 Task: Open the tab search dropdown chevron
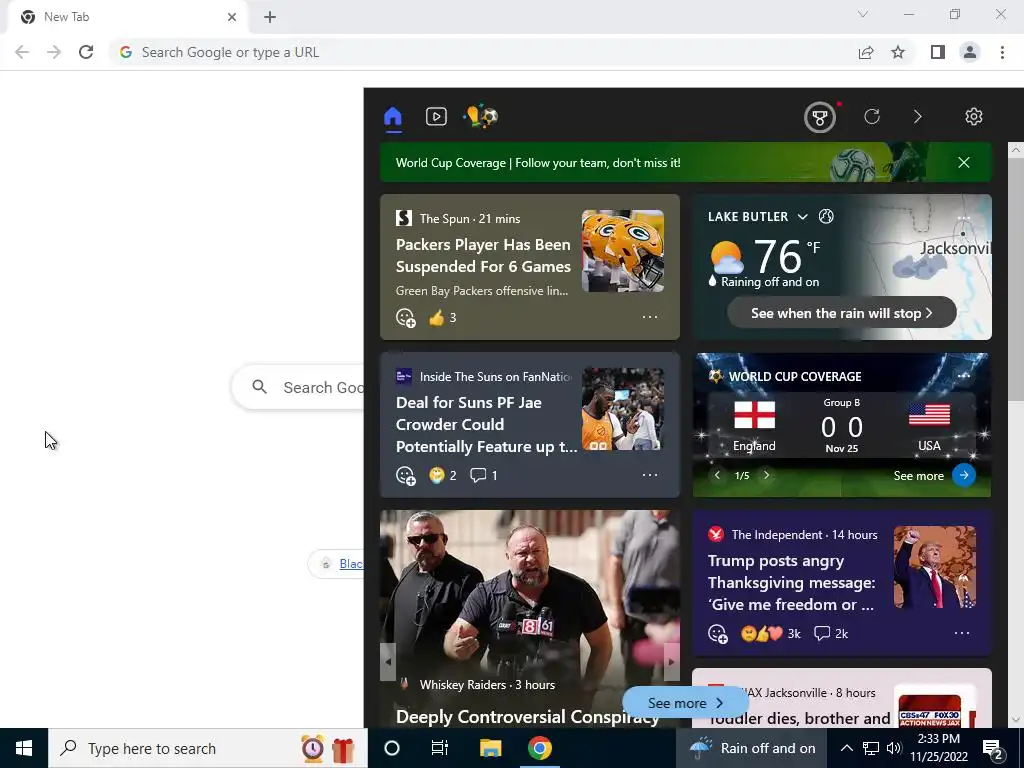(863, 14)
